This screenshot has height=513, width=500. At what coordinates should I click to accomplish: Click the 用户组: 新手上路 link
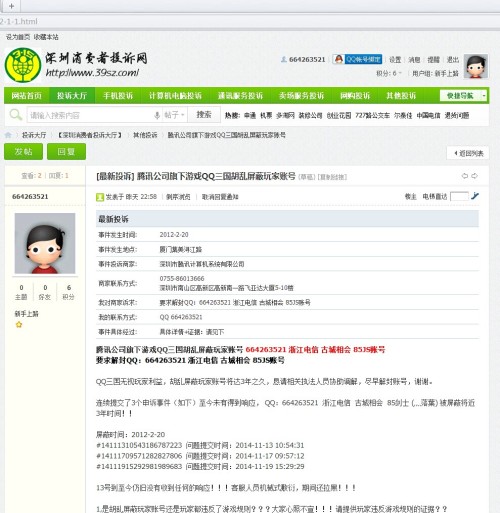(x=435, y=73)
